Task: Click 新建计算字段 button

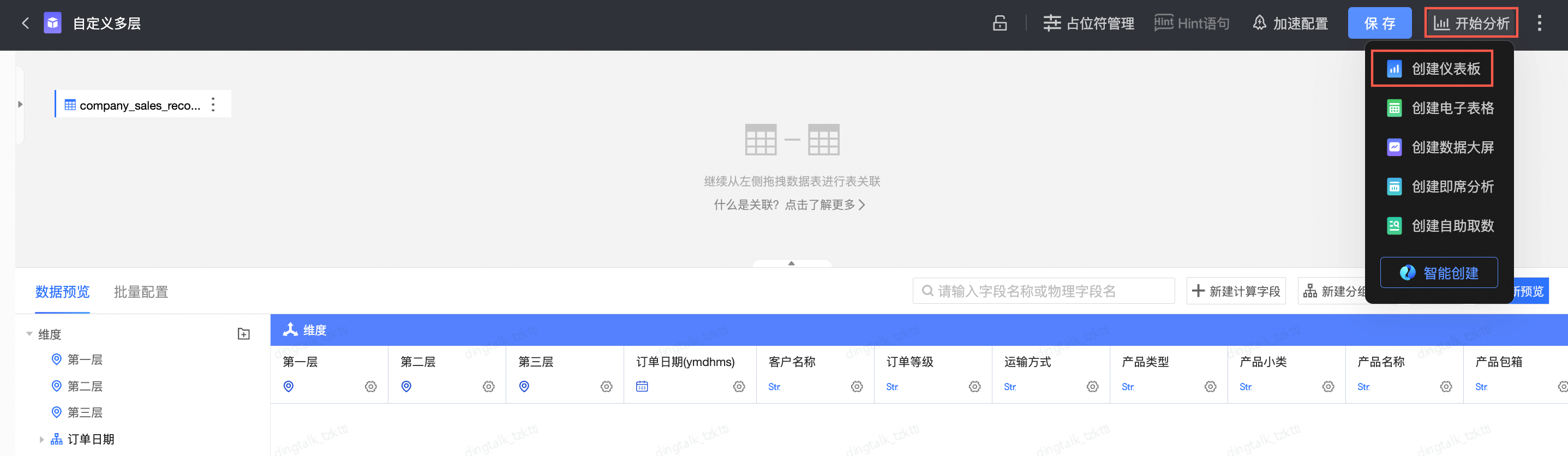Action: [x=1236, y=291]
